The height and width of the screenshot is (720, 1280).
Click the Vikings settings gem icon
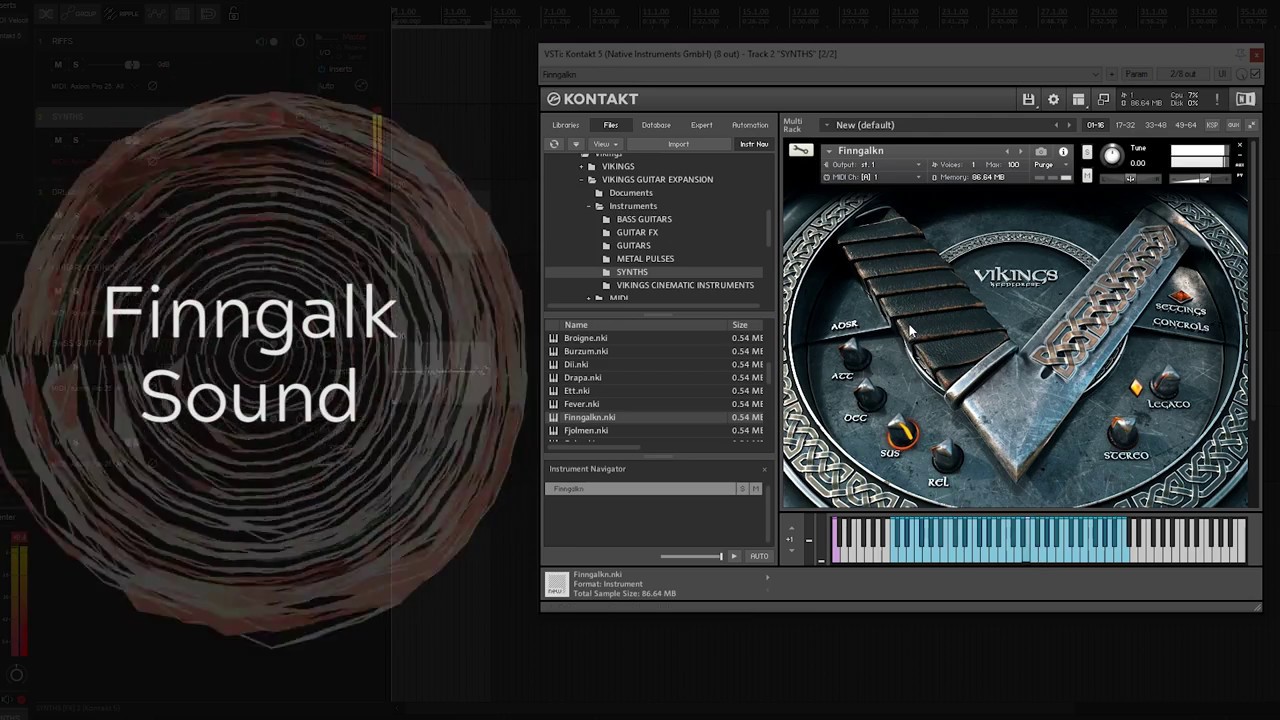(1182, 296)
